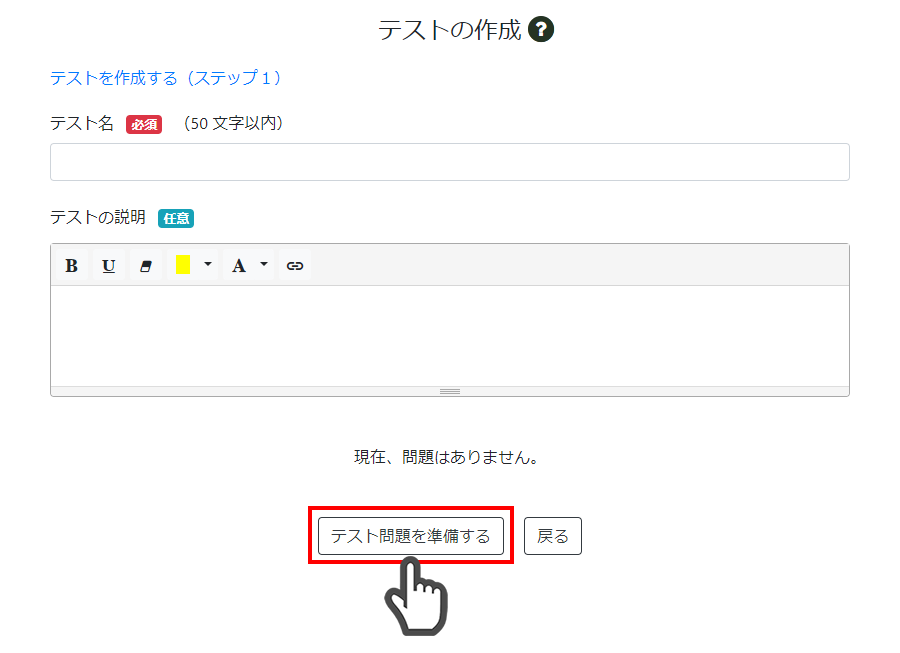
Task: Toggle bold formatting in description editor
Action: pos(72,266)
